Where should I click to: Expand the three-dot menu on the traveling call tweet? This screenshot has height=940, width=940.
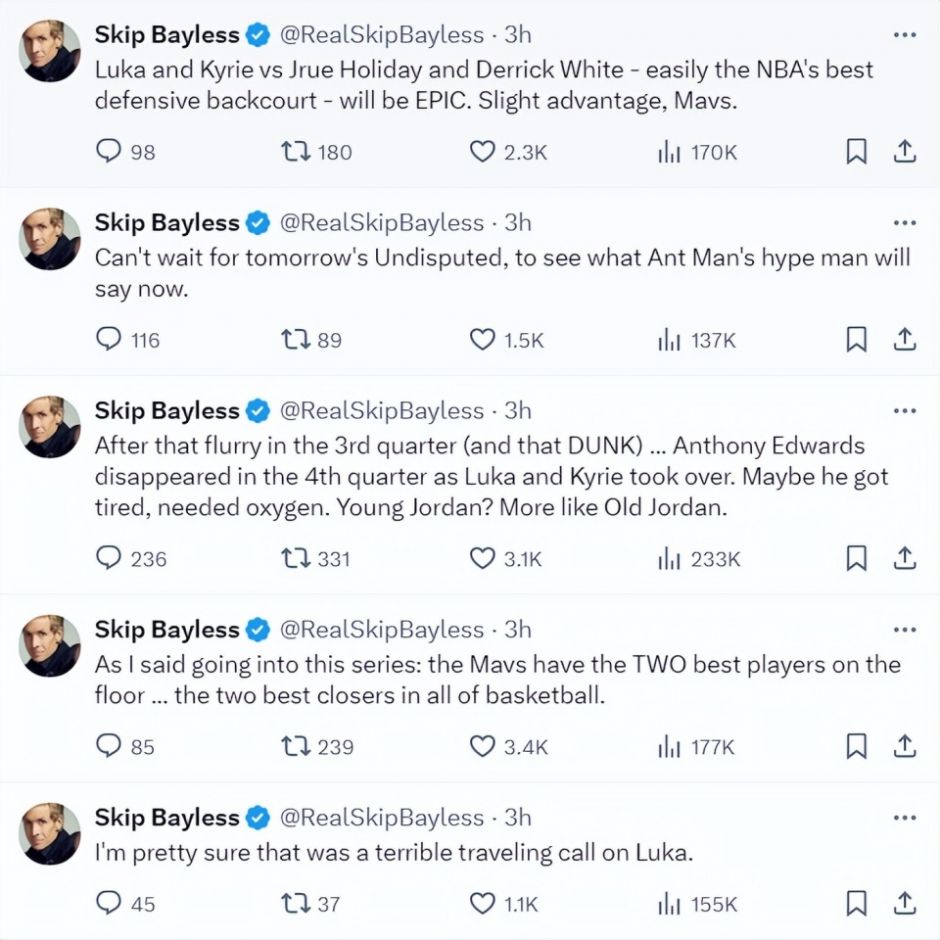click(x=904, y=818)
